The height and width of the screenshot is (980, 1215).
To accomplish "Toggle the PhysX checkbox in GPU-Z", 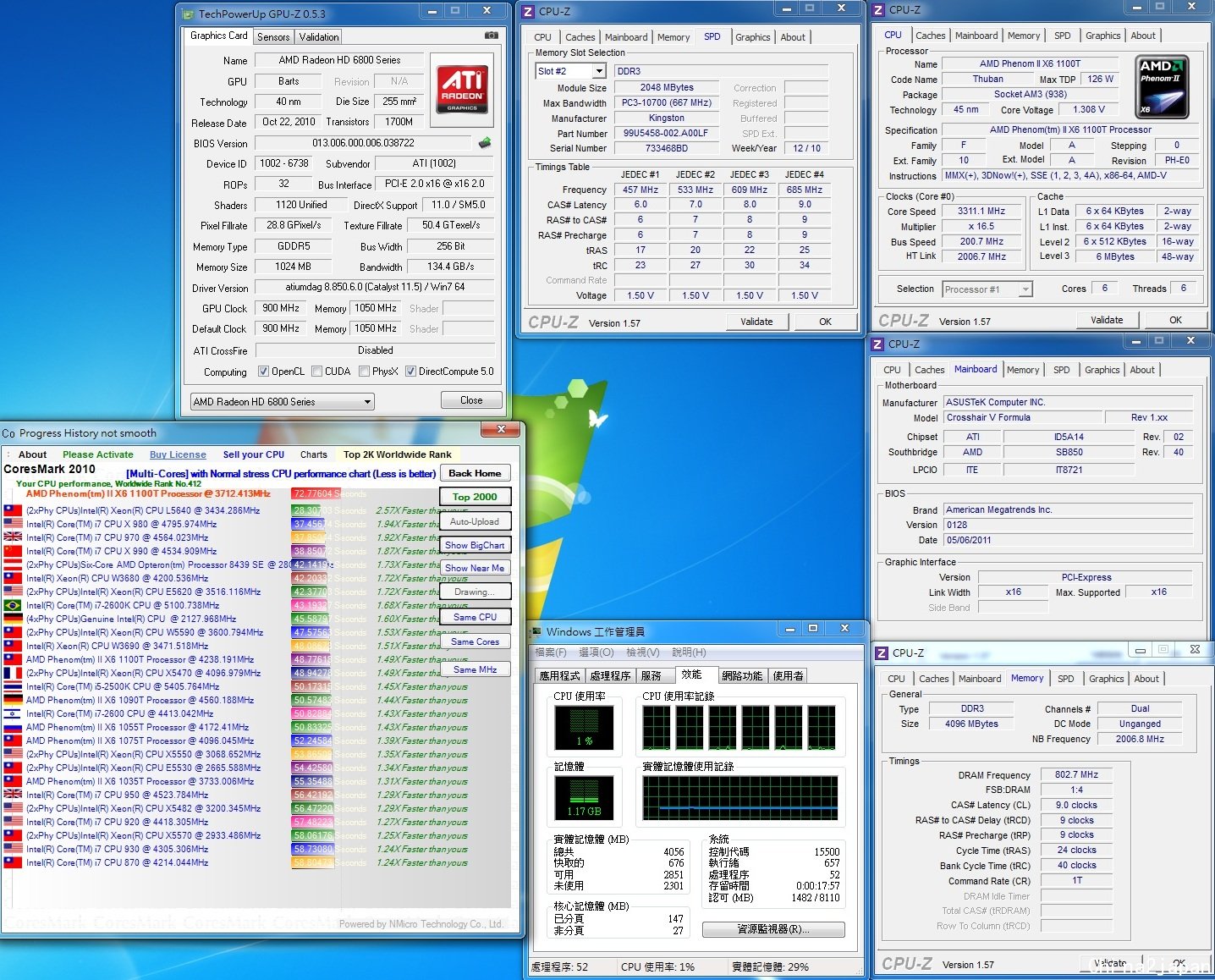I will [x=364, y=371].
